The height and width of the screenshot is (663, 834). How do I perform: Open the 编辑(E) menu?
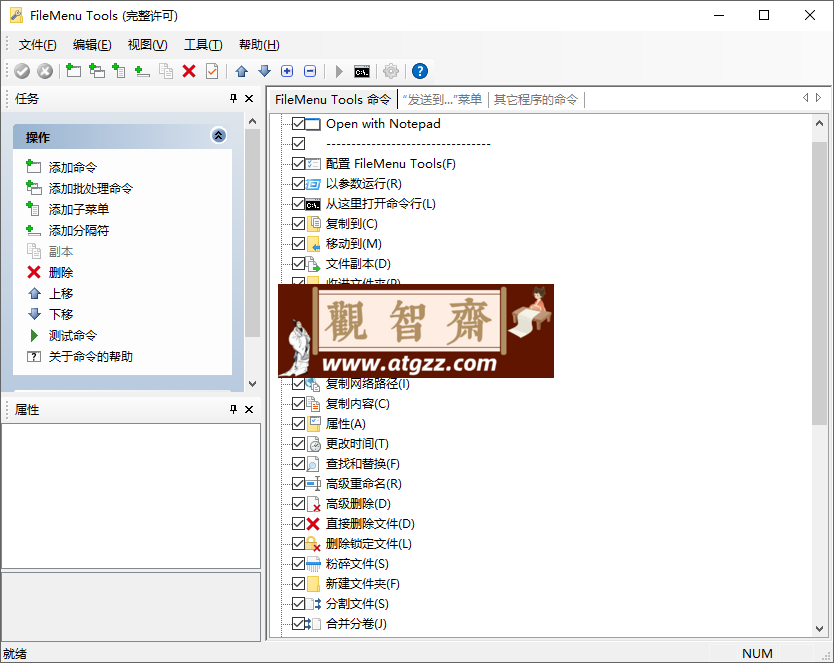point(92,45)
